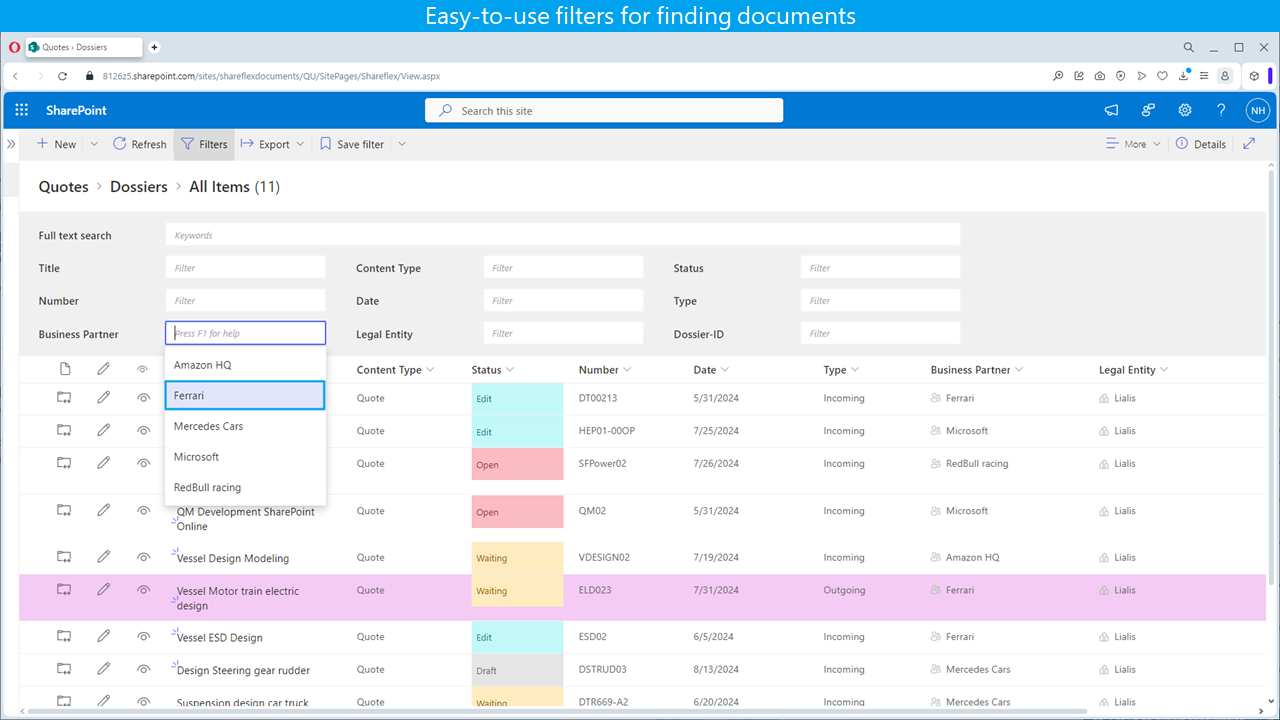Preview Design Steering gear rudder eye icon

pos(143,669)
